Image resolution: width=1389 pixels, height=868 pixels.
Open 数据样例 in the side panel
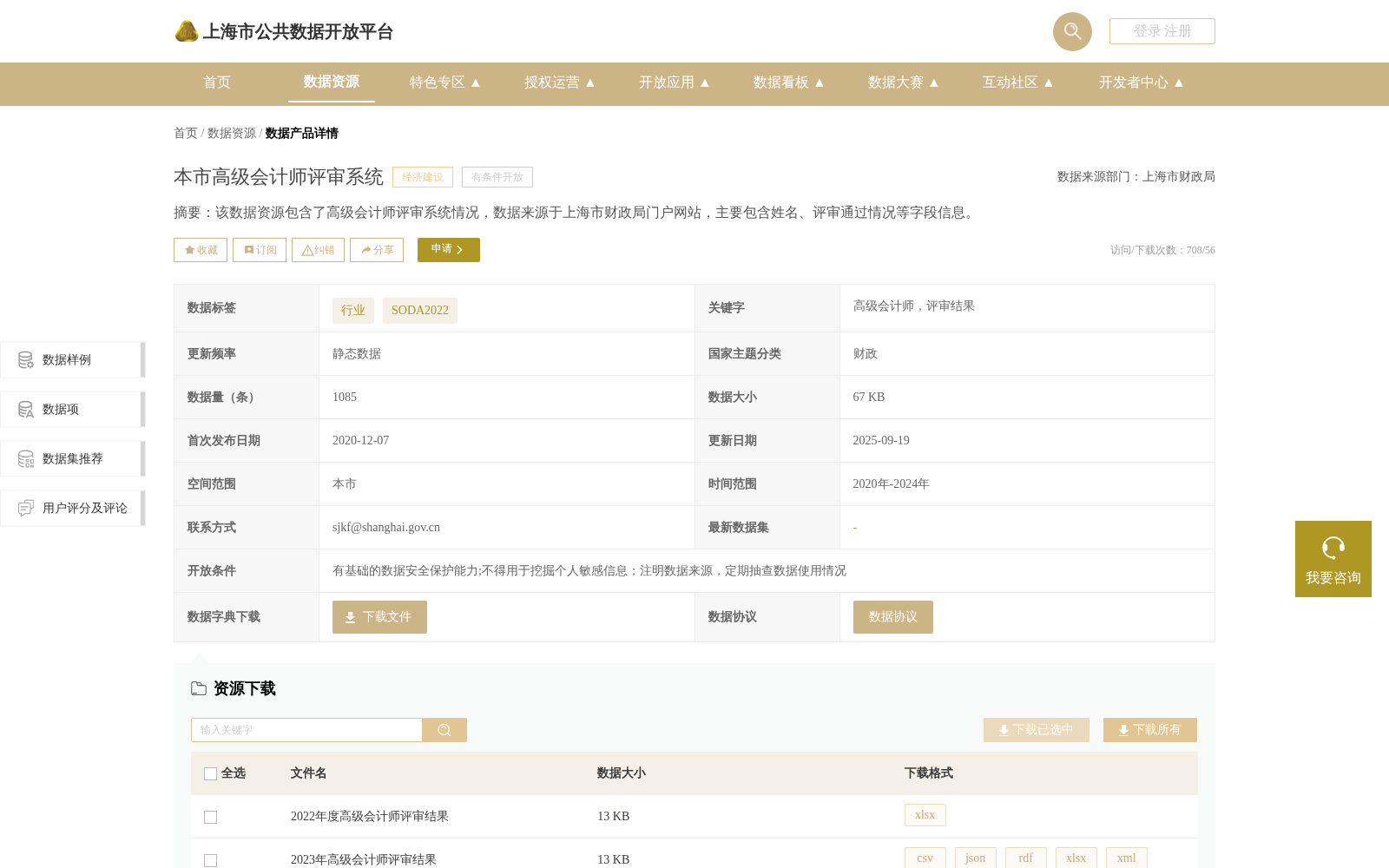[x=73, y=359]
